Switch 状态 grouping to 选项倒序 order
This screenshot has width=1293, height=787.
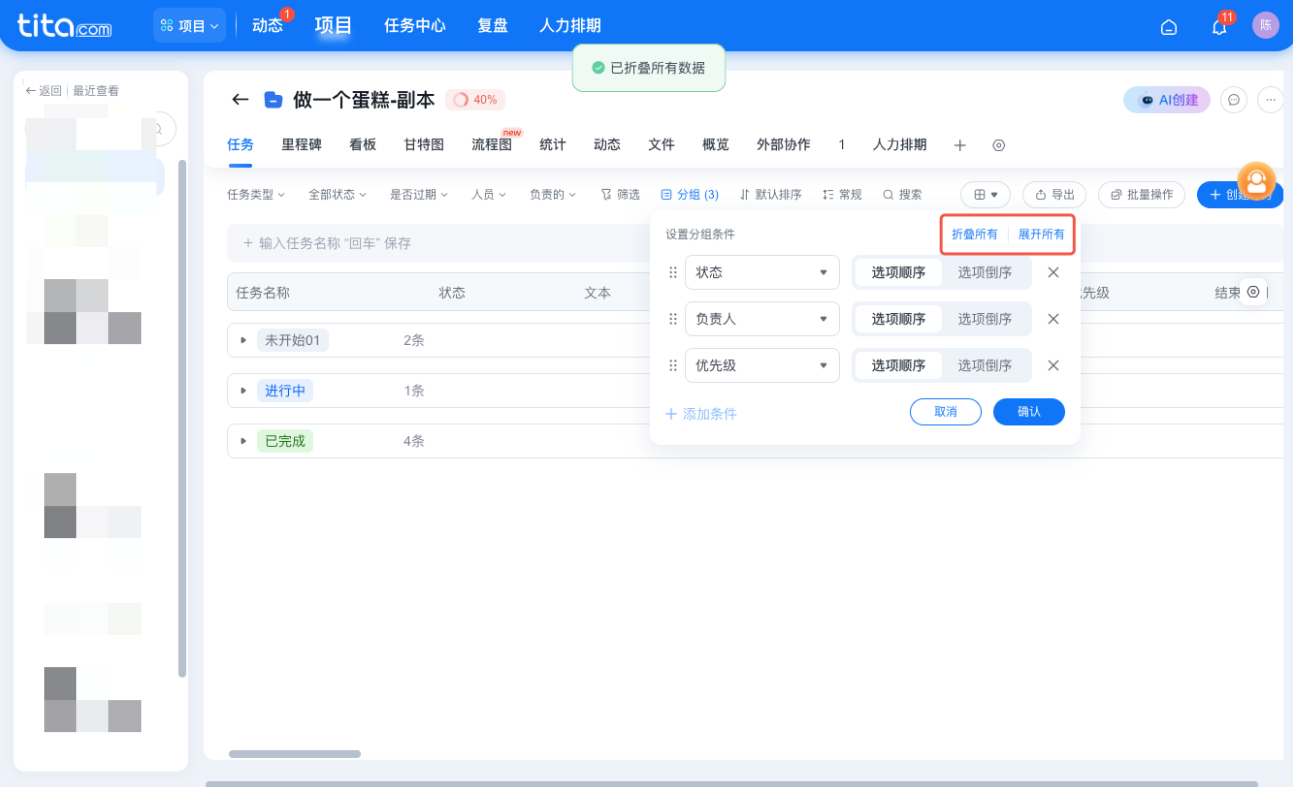click(987, 272)
